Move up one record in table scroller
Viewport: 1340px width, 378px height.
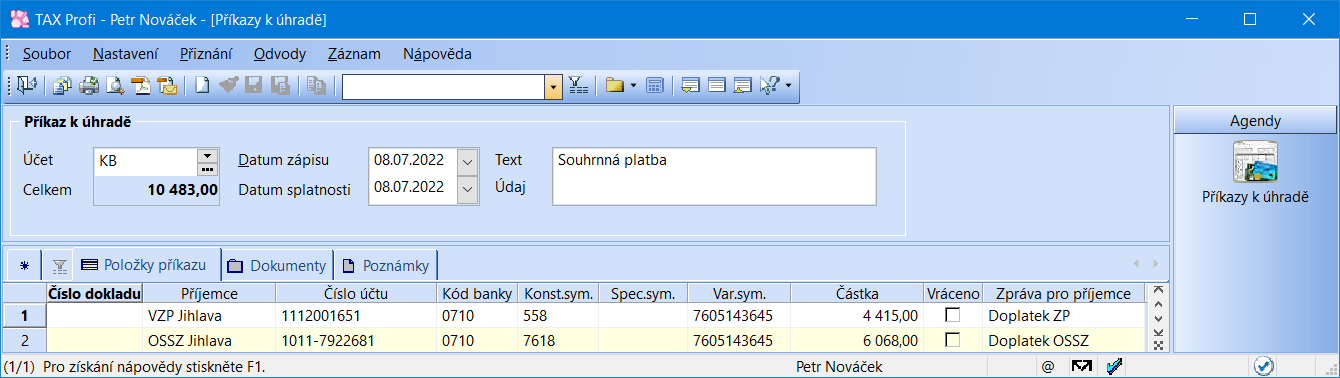point(1159,304)
